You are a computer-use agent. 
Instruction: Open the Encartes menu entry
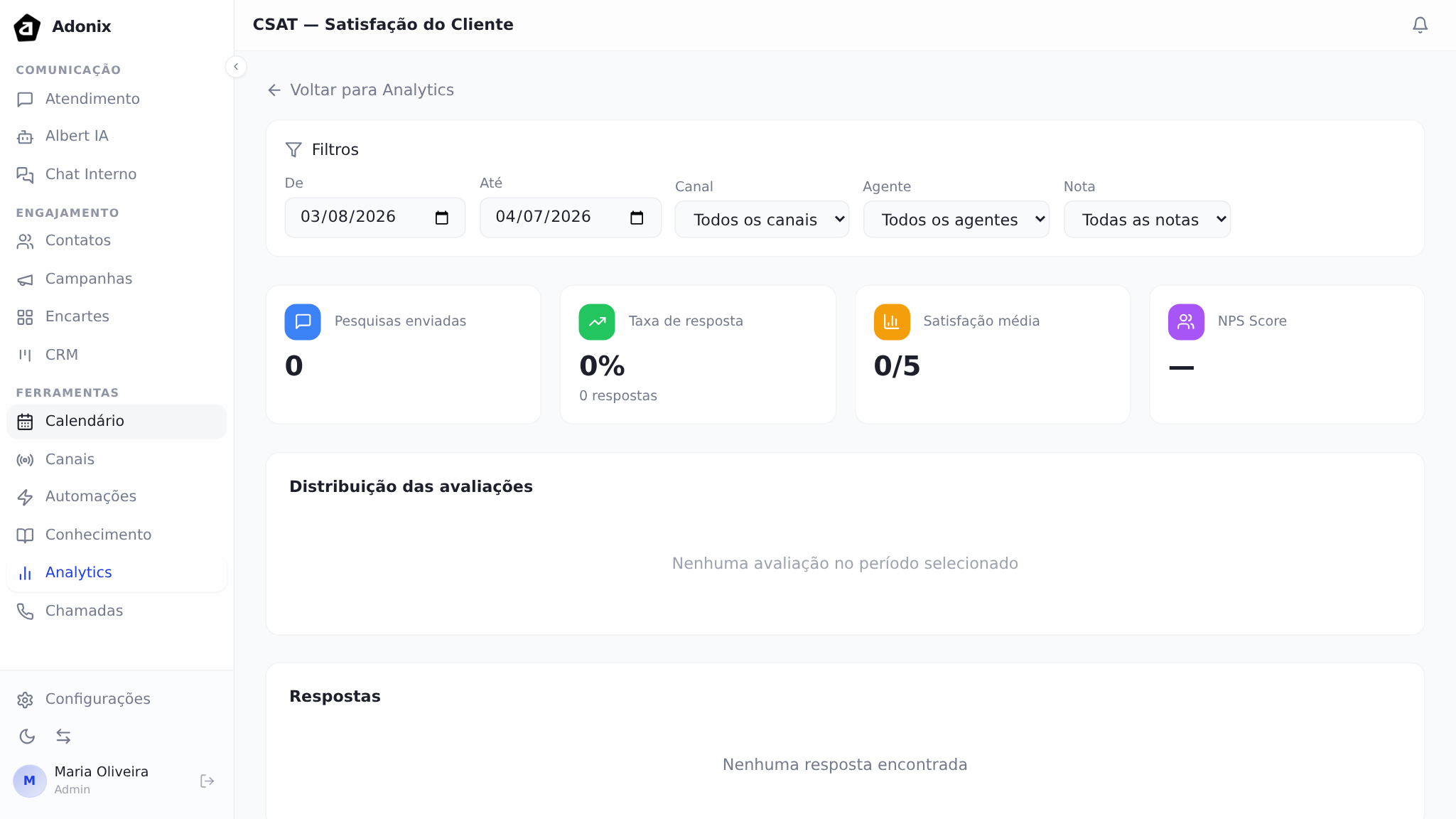pos(77,316)
